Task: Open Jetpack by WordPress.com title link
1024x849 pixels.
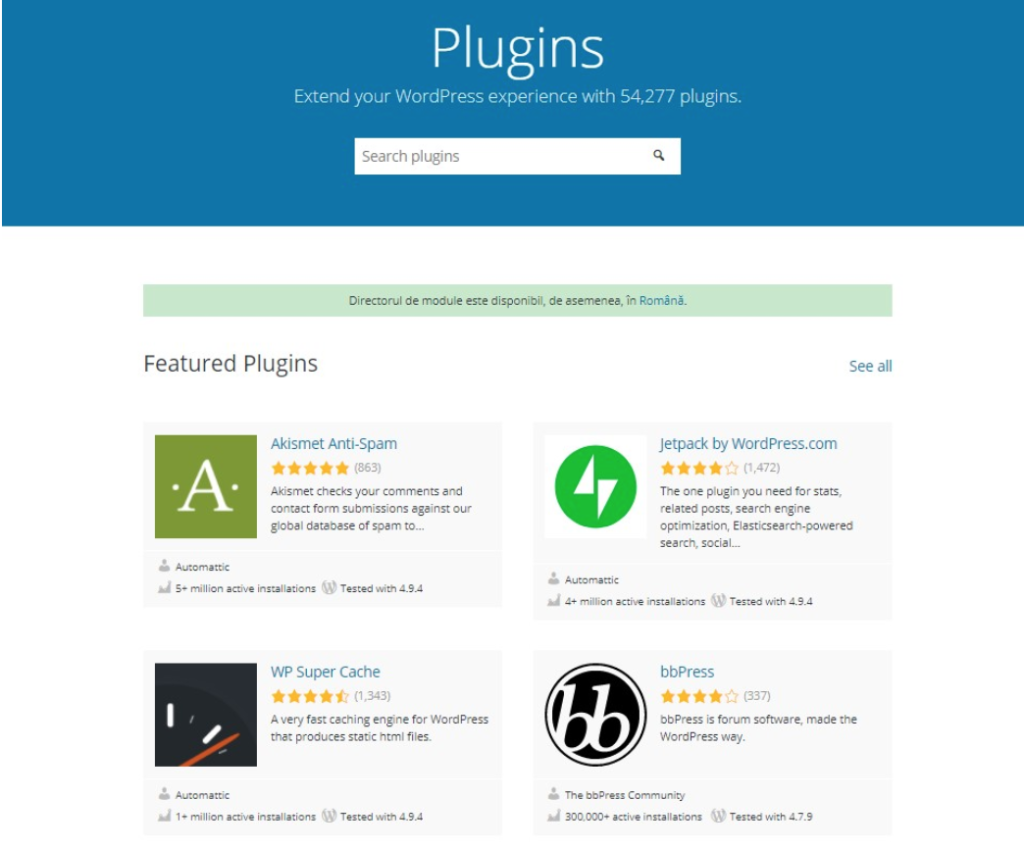Action: click(x=748, y=443)
